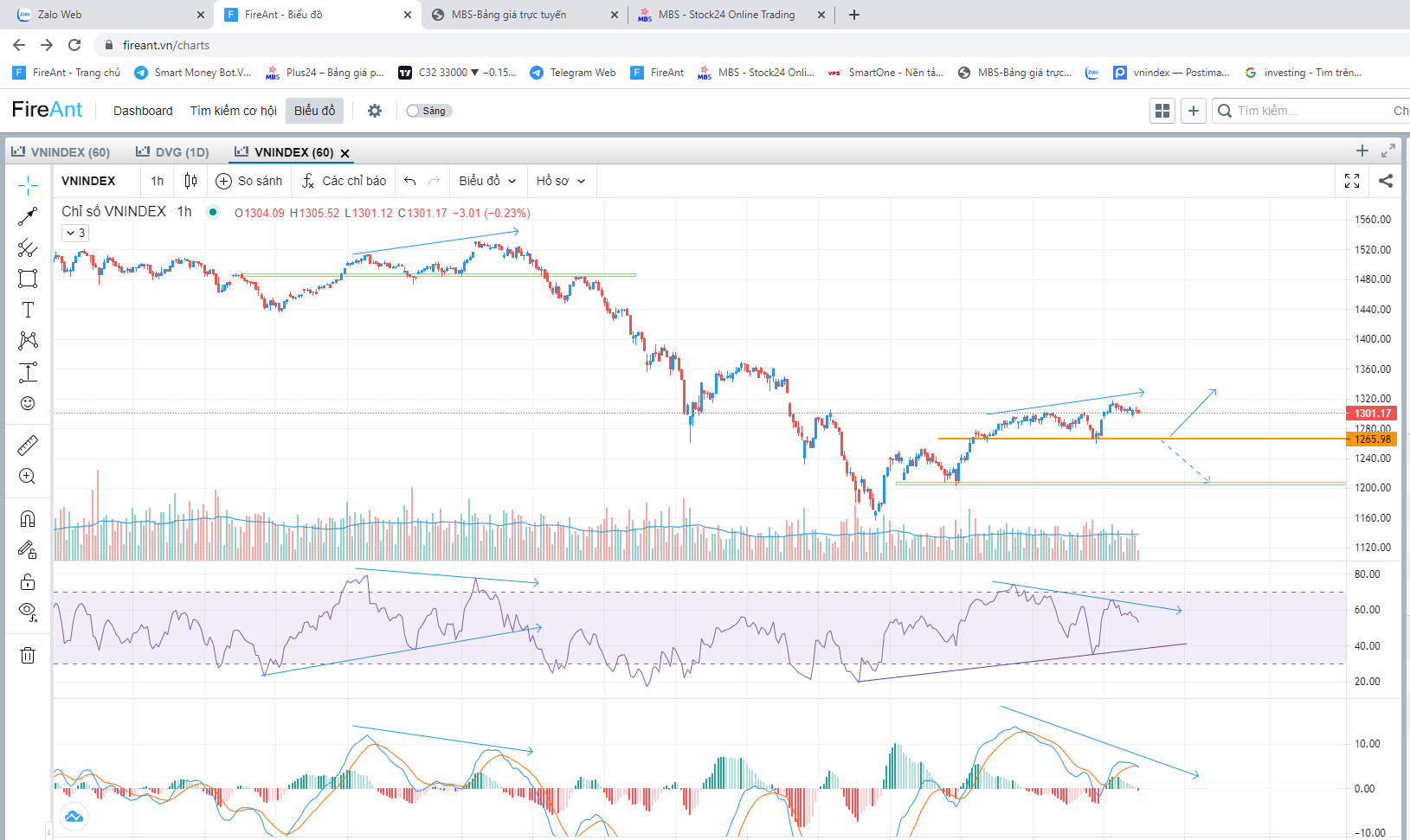Collapse the indicator legend chevron 3

coord(75,233)
